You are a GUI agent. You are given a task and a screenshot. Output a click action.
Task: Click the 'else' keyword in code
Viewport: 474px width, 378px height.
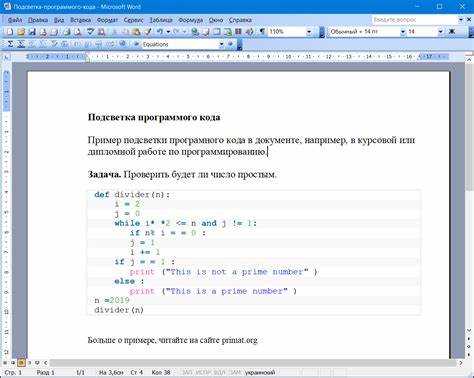pos(124,281)
